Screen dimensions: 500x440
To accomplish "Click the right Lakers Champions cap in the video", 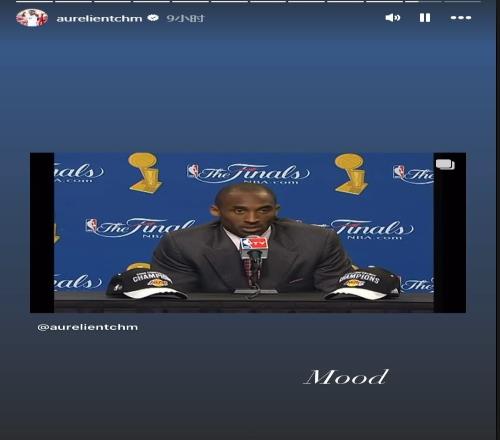I will point(362,284).
